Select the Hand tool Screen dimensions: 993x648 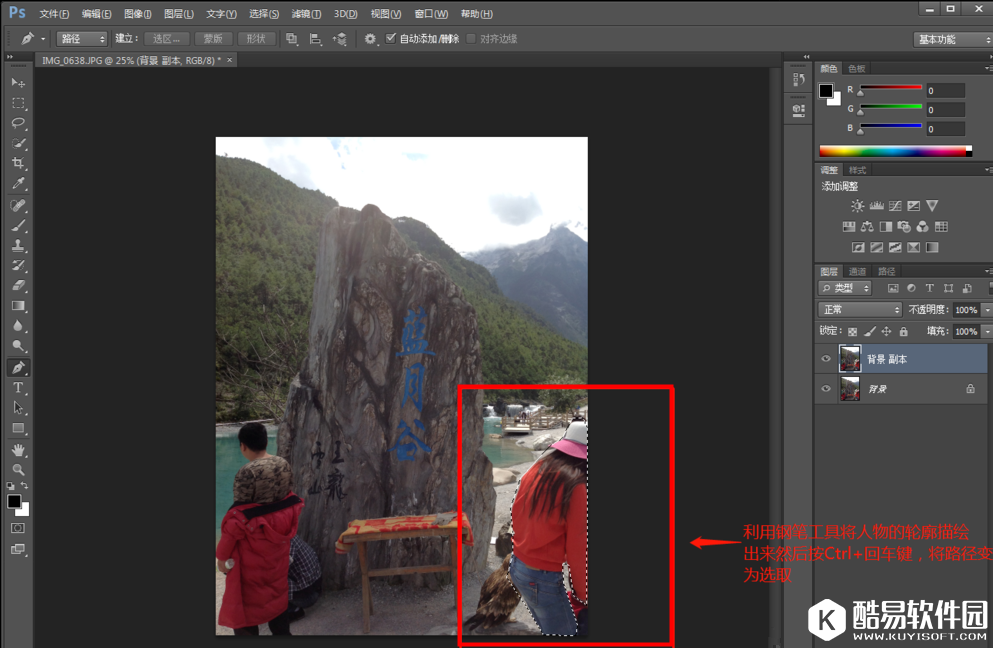(x=18, y=449)
